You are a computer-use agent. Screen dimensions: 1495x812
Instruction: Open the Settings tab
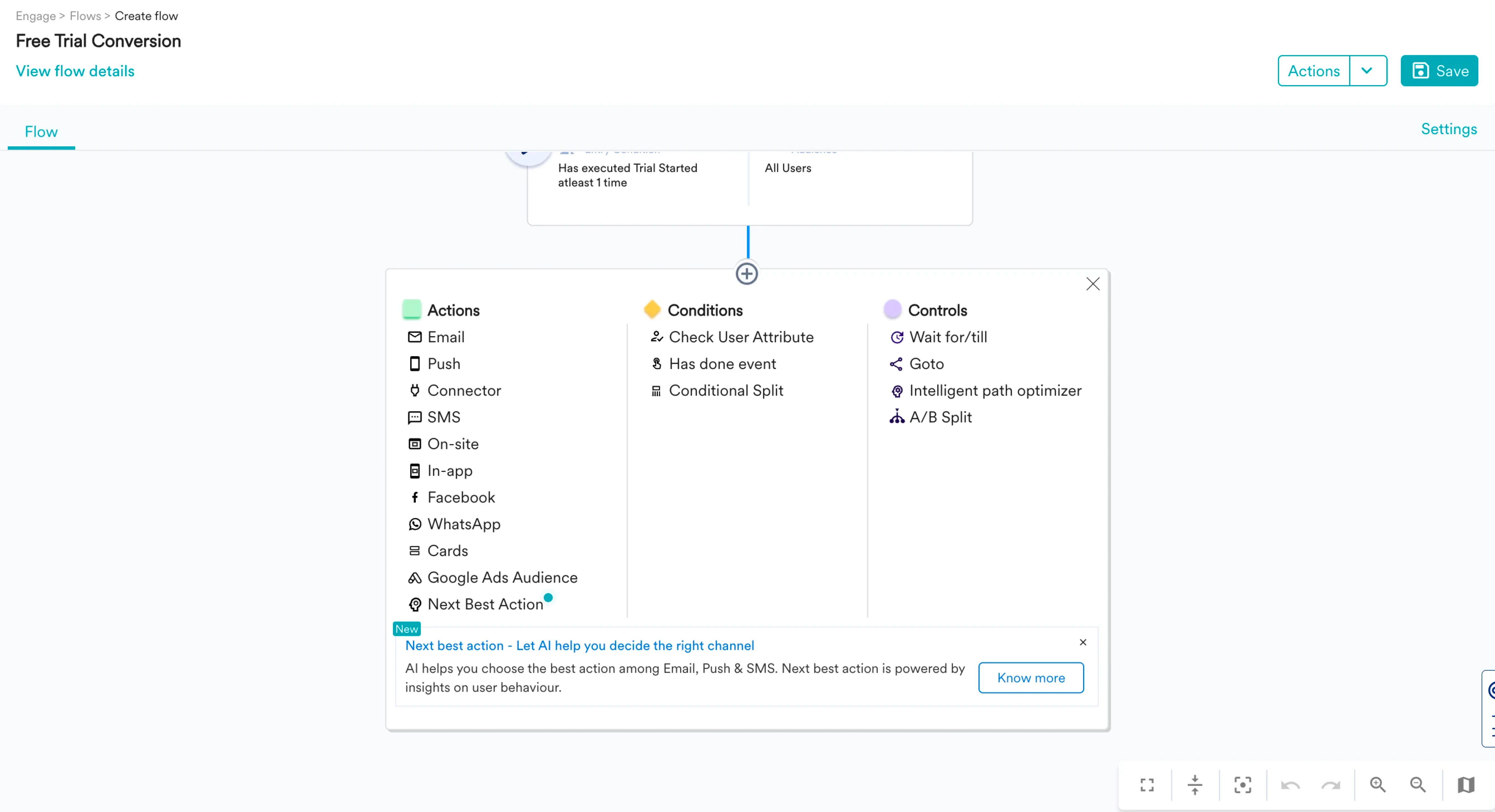[1449, 129]
